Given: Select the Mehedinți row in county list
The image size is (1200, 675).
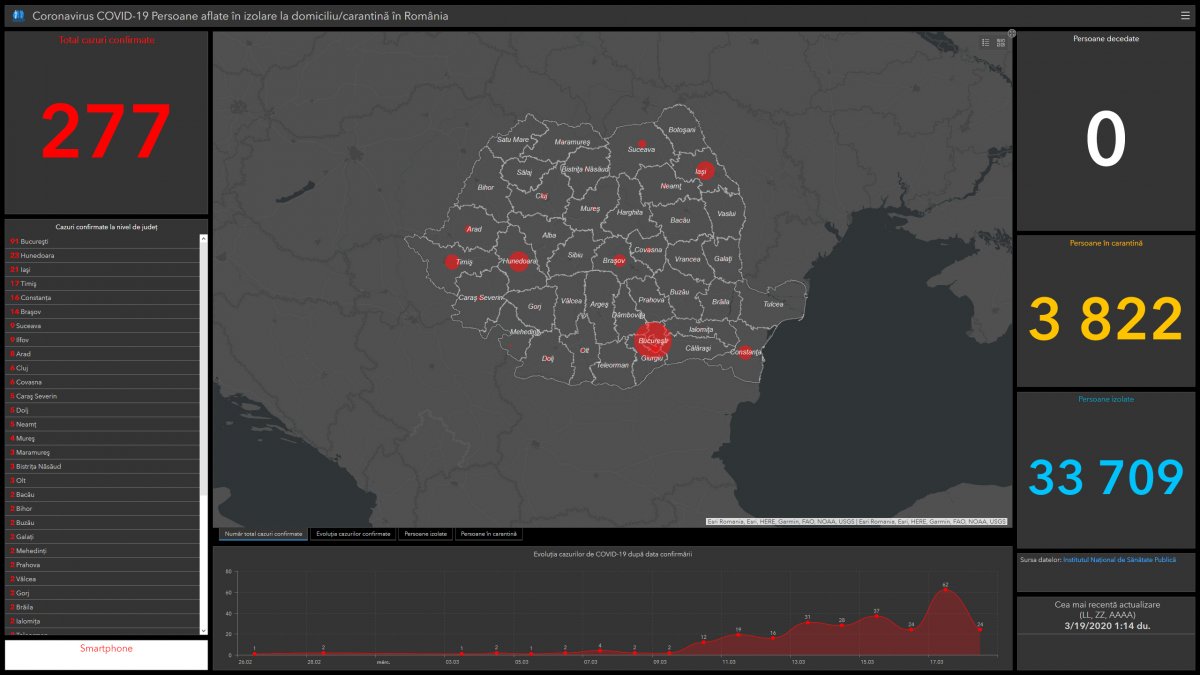Looking at the screenshot, I should 103,551.
